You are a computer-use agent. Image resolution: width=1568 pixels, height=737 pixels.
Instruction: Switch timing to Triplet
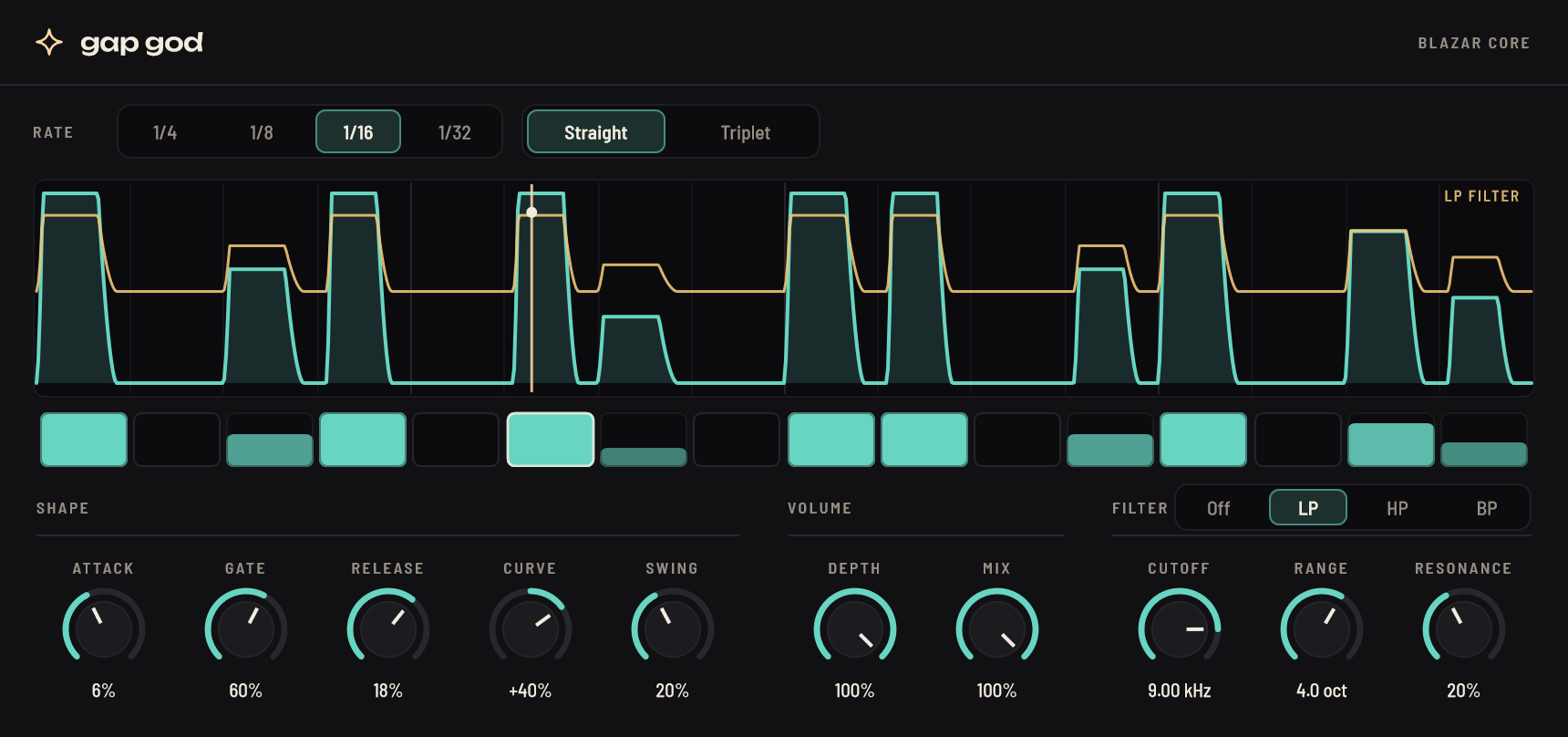(x=746, y=132)
